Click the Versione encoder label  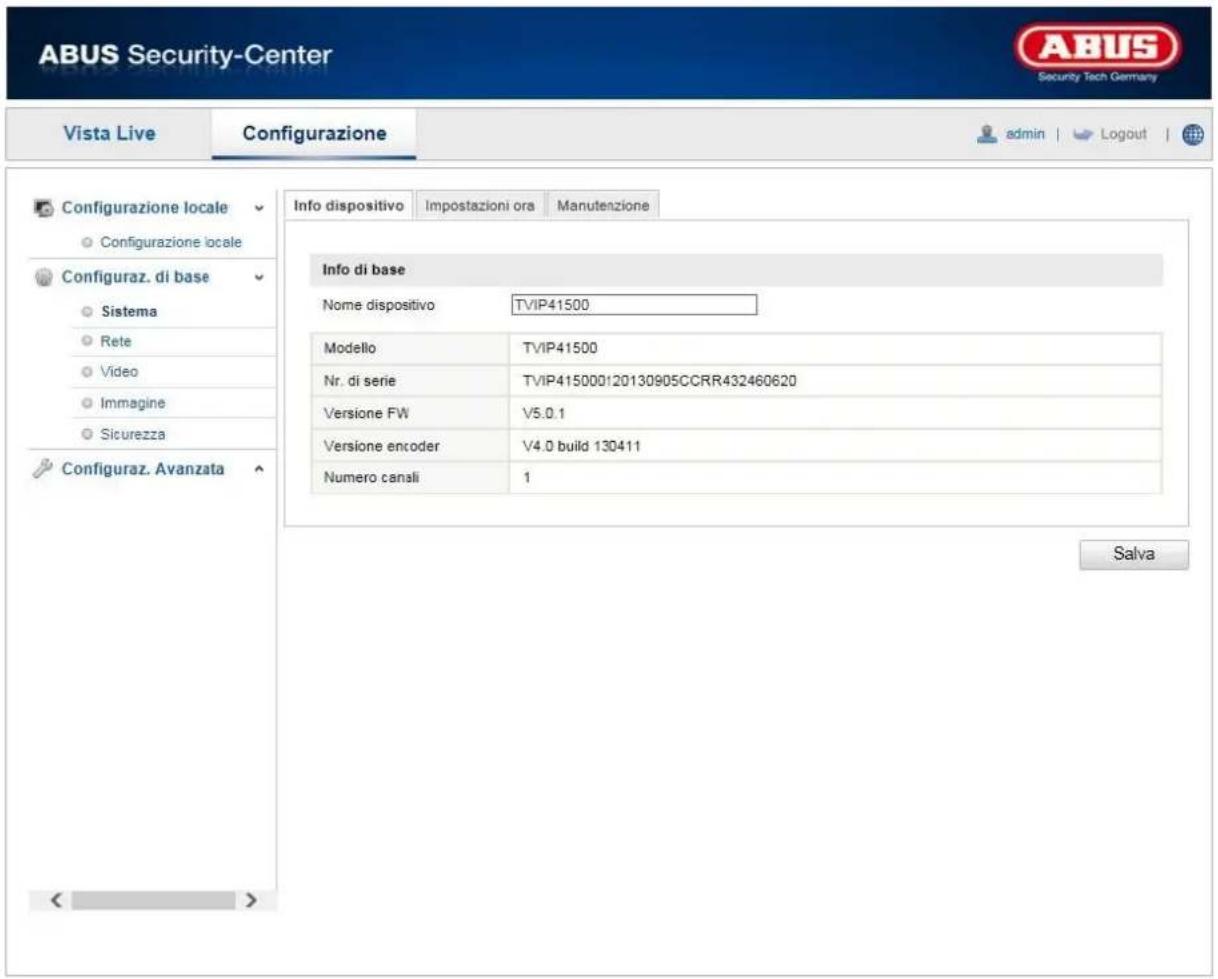[x=381, y=446]
